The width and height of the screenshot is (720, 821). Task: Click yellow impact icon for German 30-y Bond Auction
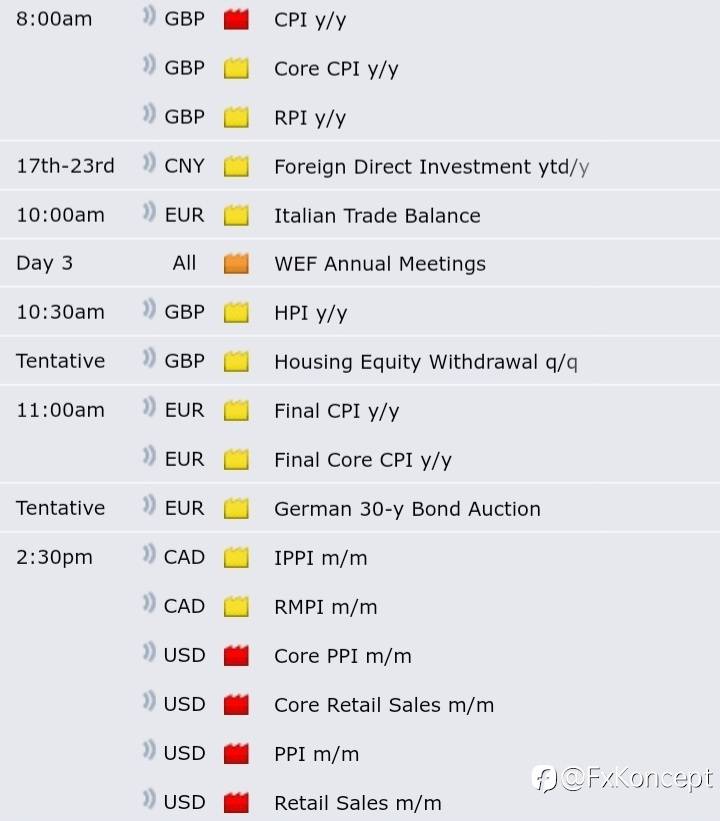[236, 508]
